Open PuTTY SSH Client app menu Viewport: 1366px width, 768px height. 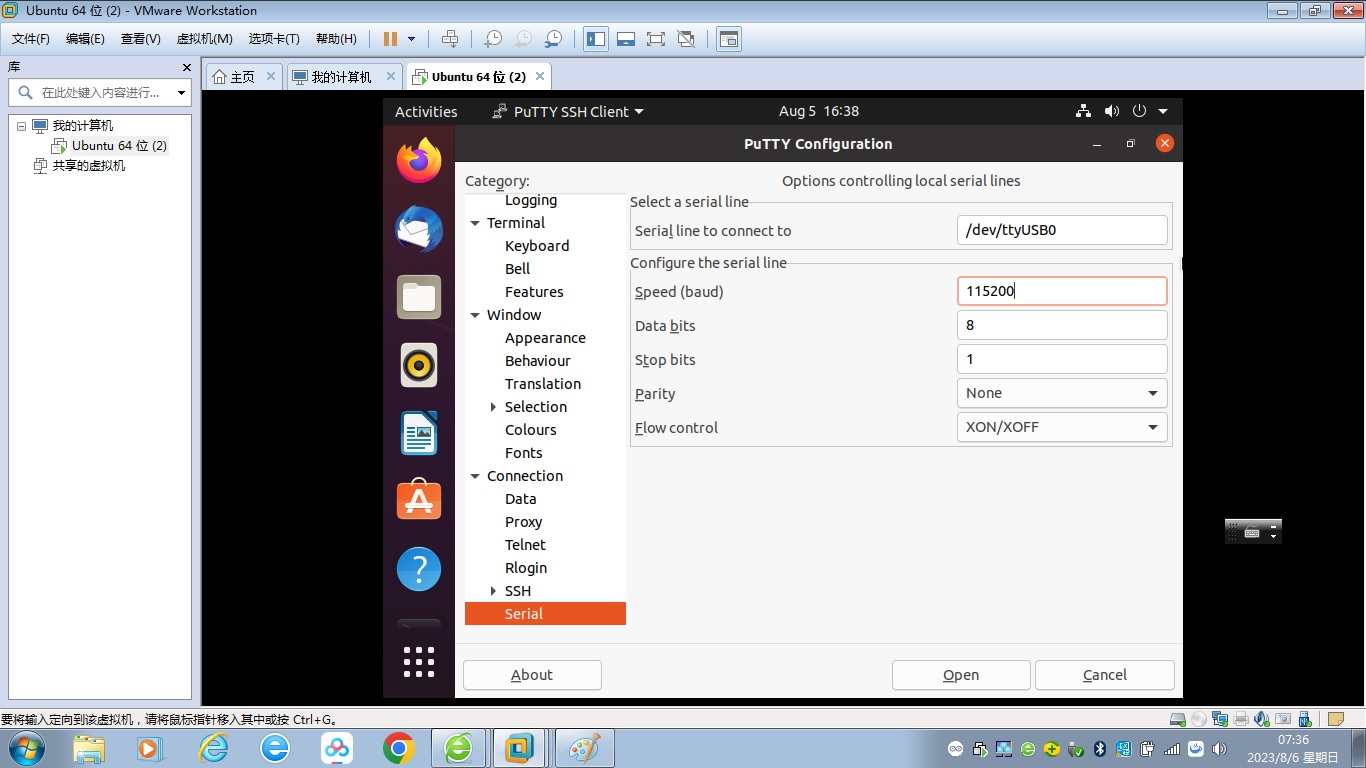click(x=568, y=112)
